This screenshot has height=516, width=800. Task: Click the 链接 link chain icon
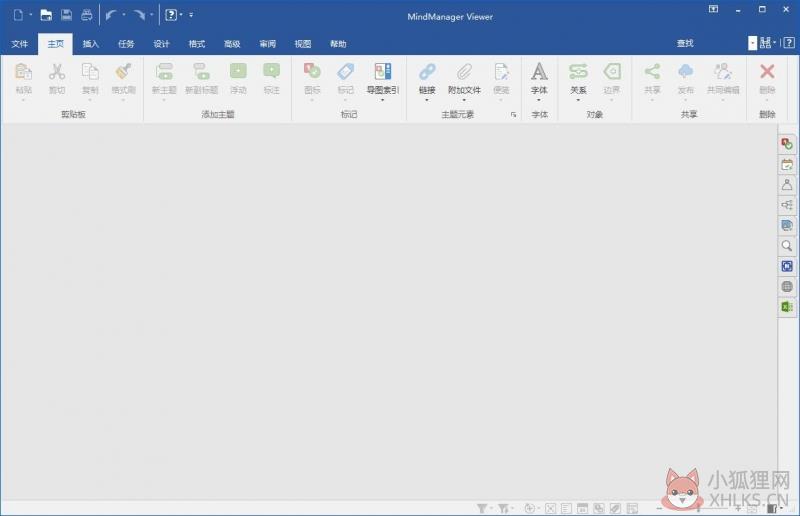click(x=427, y=71)
